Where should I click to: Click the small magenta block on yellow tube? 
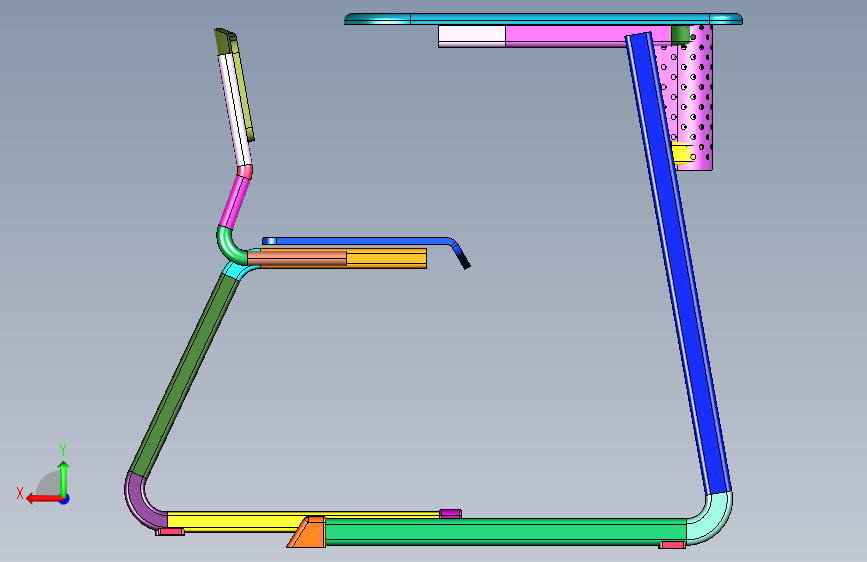tap(450, 514)
